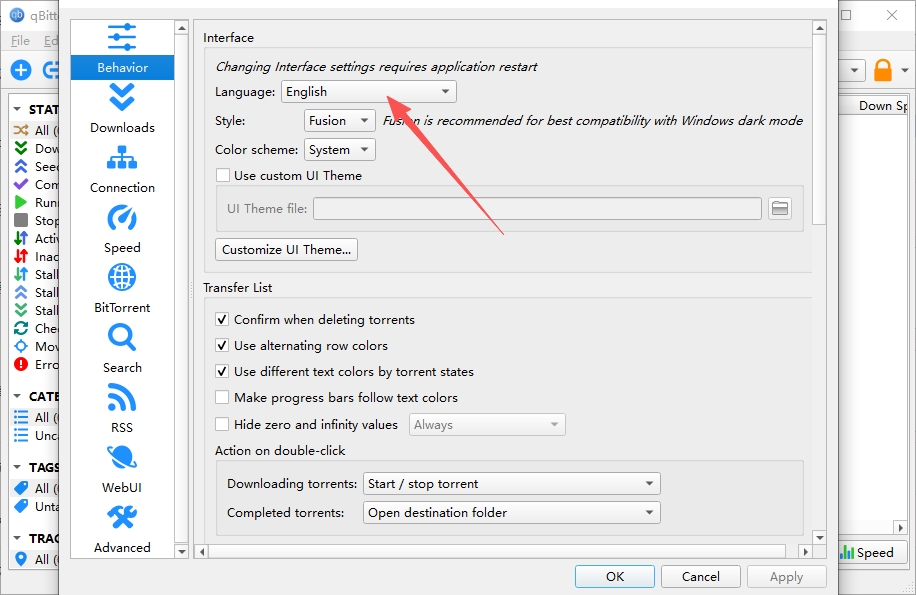Collapse the STATUS section in sidebar
This screenshot has height=595, width=916.
point(17,109)
